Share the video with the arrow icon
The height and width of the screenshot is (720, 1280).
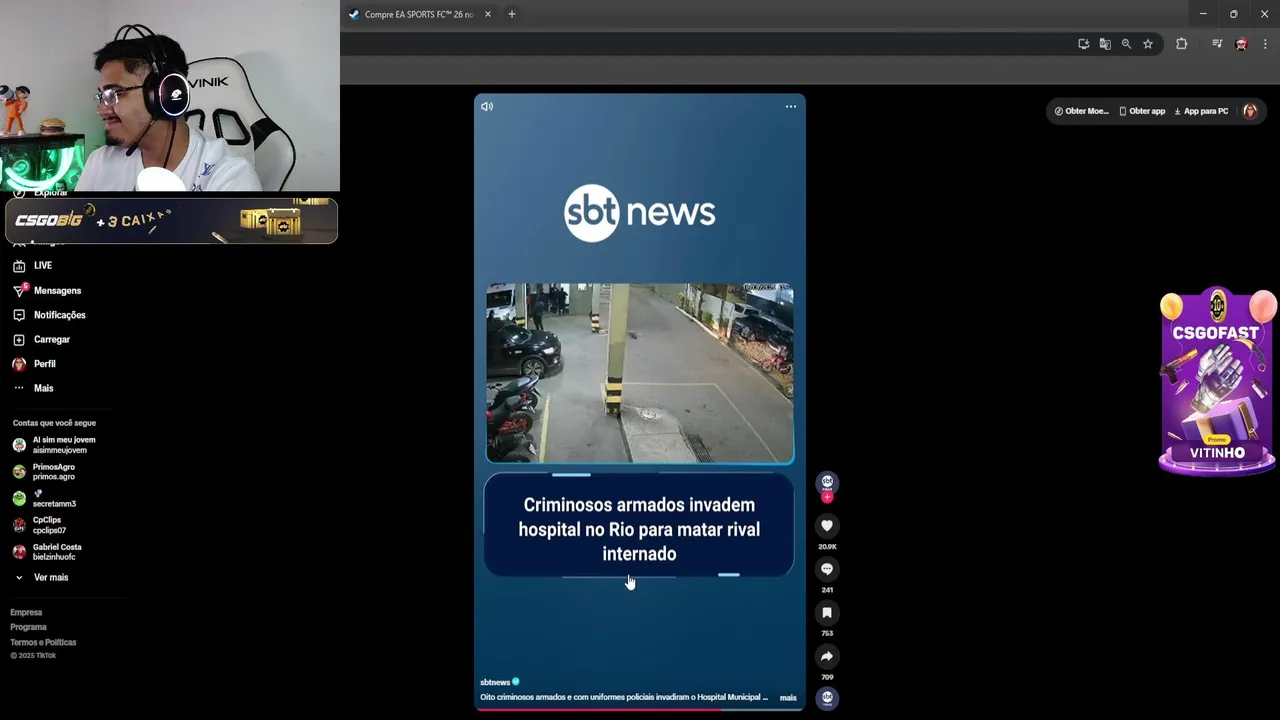(827, 656)
